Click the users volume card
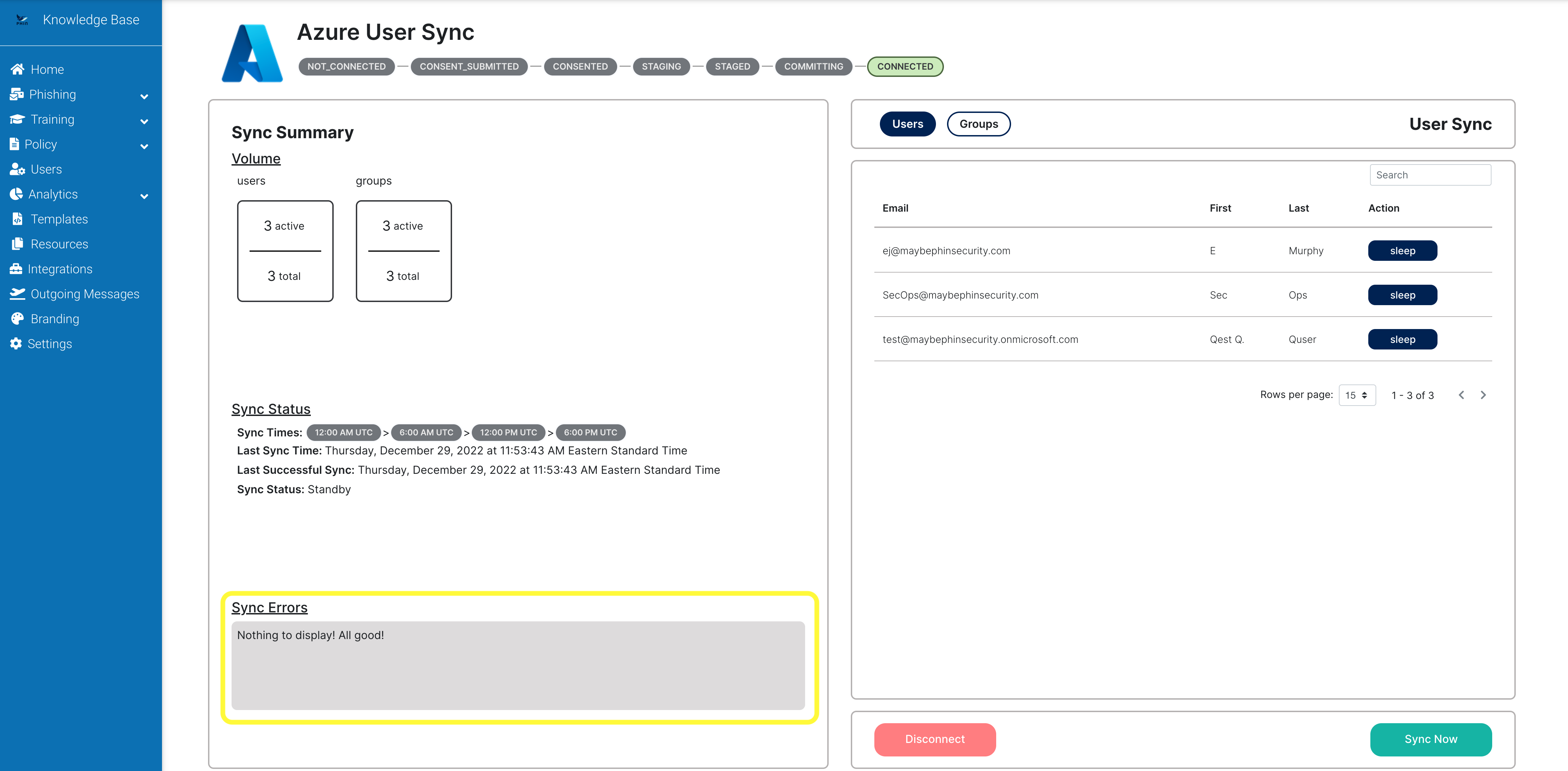 pyautogui.click(x=285, y=251)
